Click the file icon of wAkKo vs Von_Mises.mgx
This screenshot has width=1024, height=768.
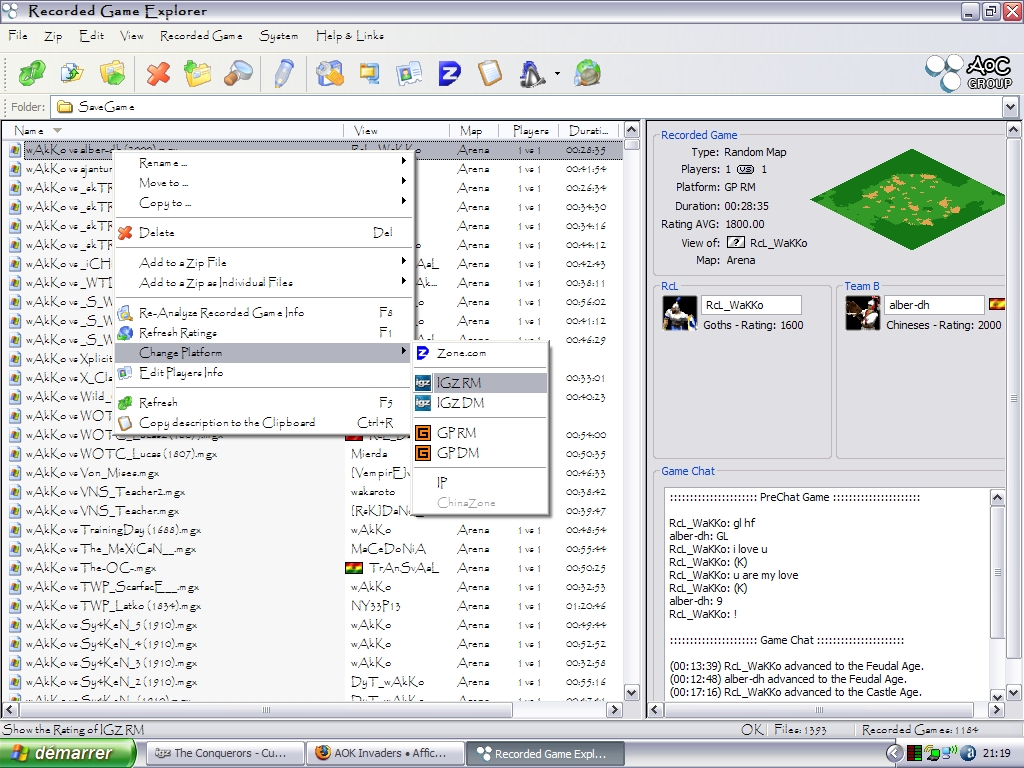(x=15, y=473)
